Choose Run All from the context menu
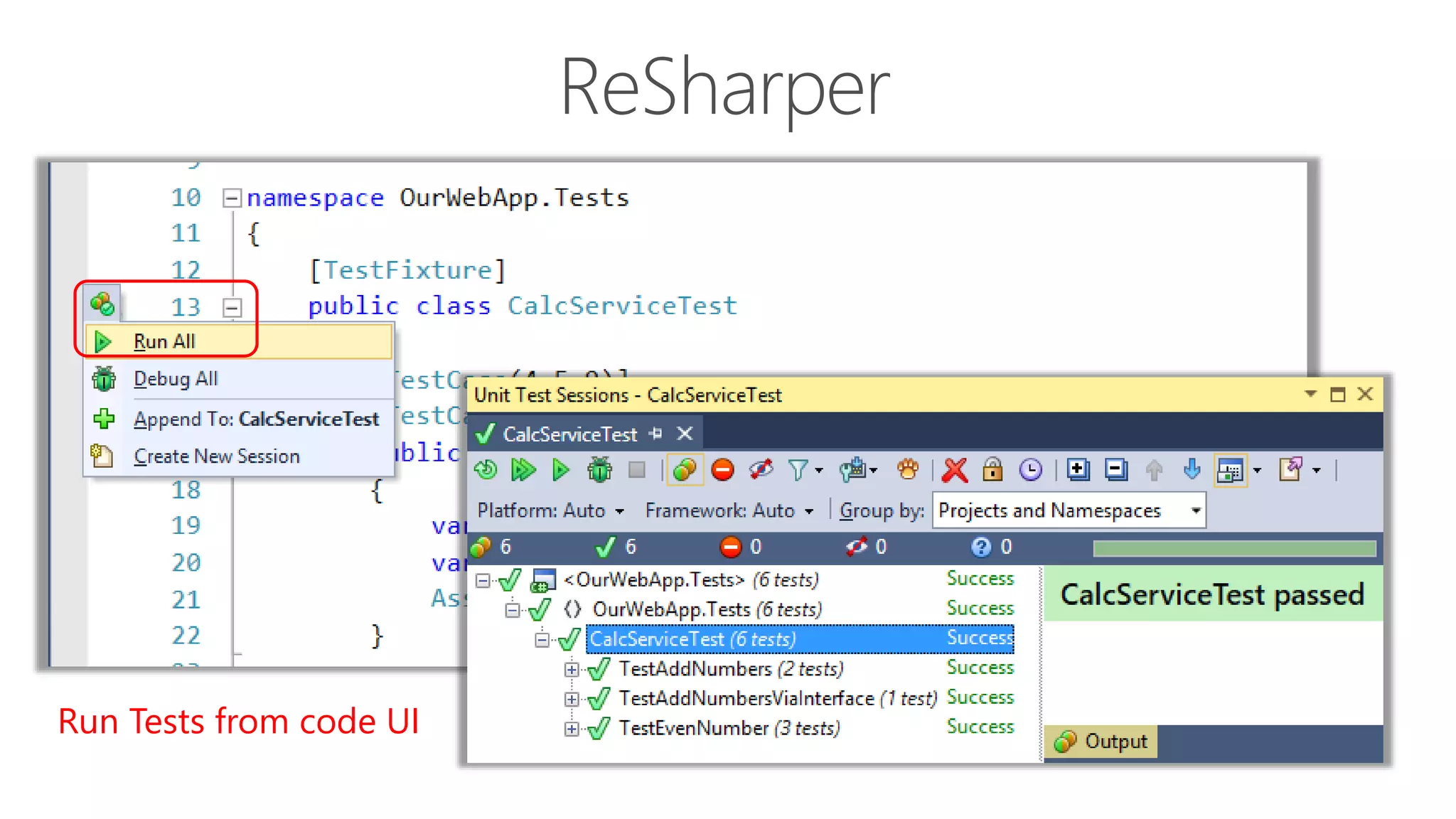Viewport: 1456px width, 819px height. click(x=239, y=341)
